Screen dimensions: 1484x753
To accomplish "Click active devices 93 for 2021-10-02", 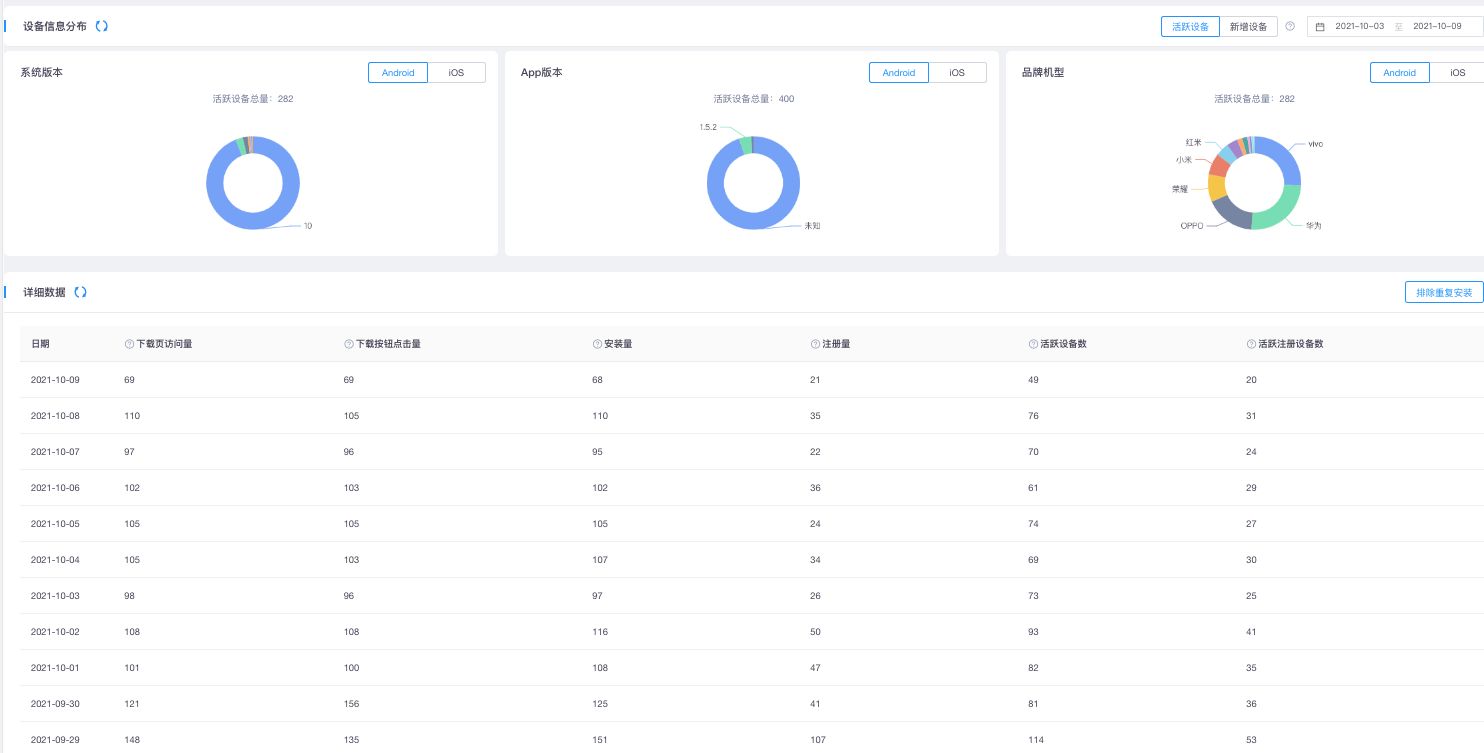I will tap(1034, 632).
